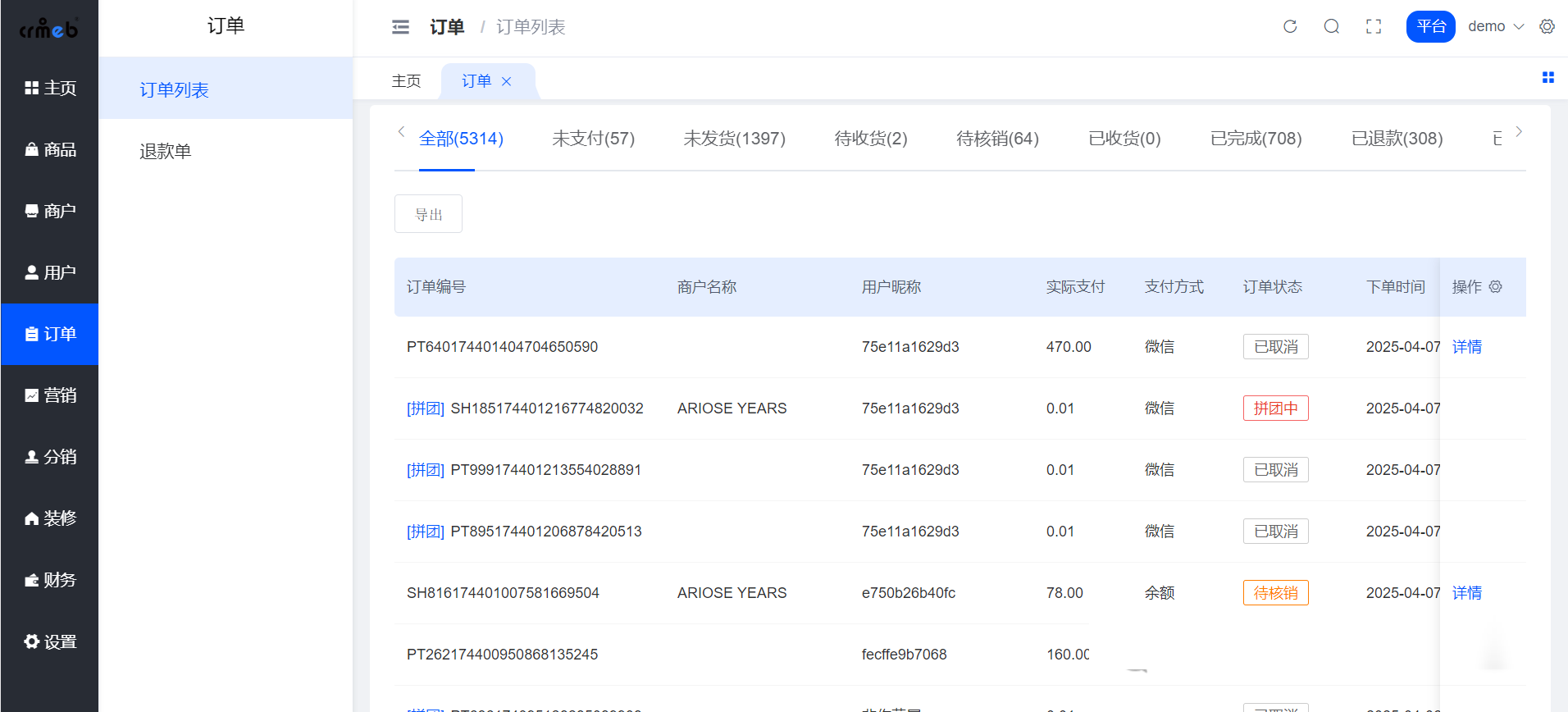The width and height of the screenshot is (1568, 712).
Task: Open the settings gear in top bar
Action: (1547, 27)
